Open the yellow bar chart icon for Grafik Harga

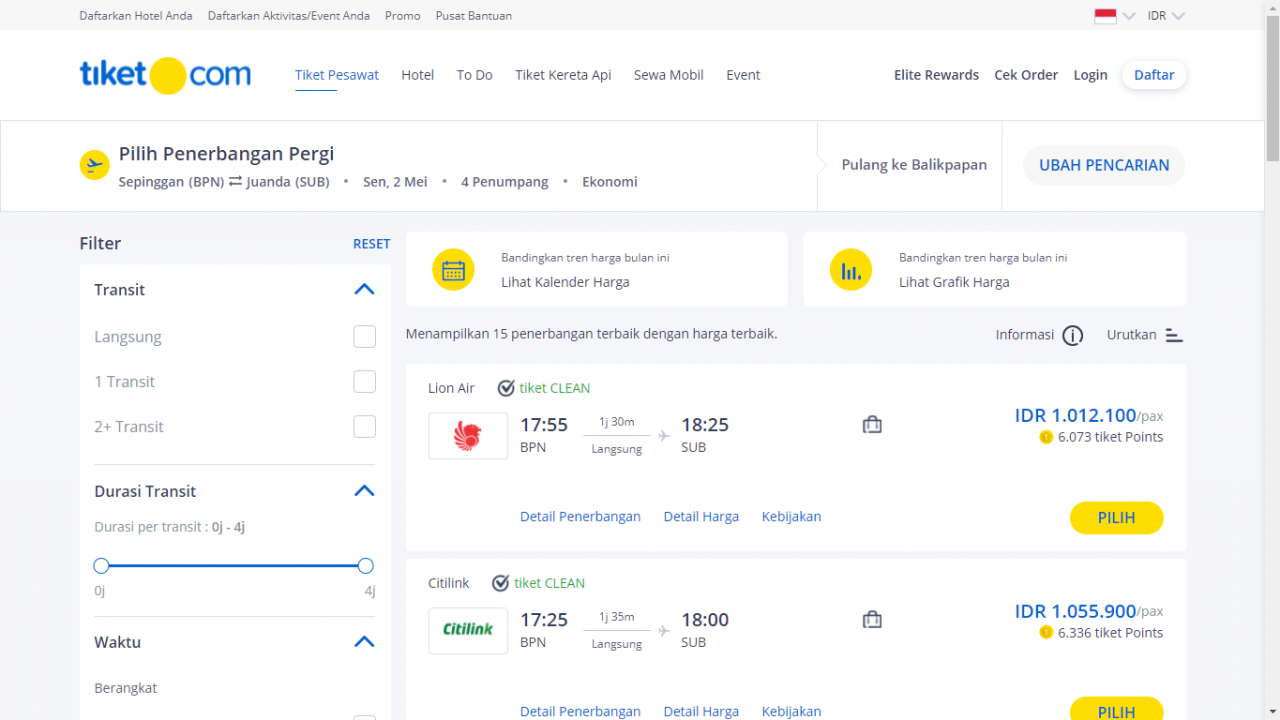point(851,270)
